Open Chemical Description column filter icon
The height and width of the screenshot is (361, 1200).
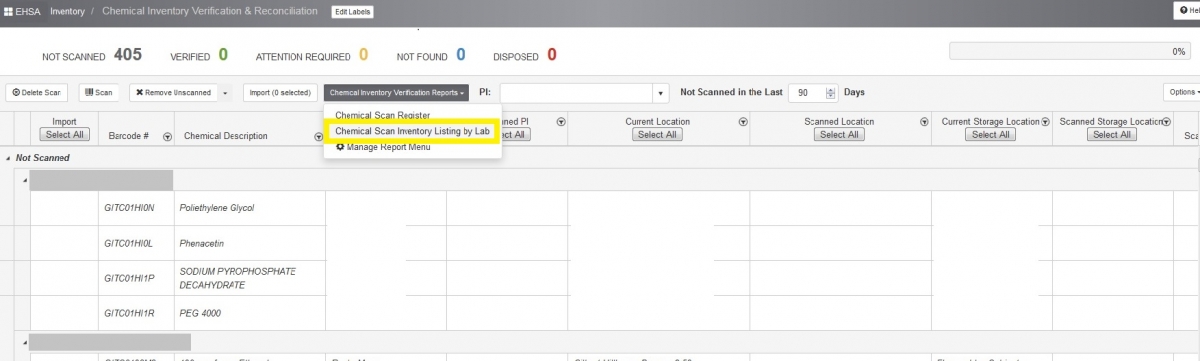point(319,137)
